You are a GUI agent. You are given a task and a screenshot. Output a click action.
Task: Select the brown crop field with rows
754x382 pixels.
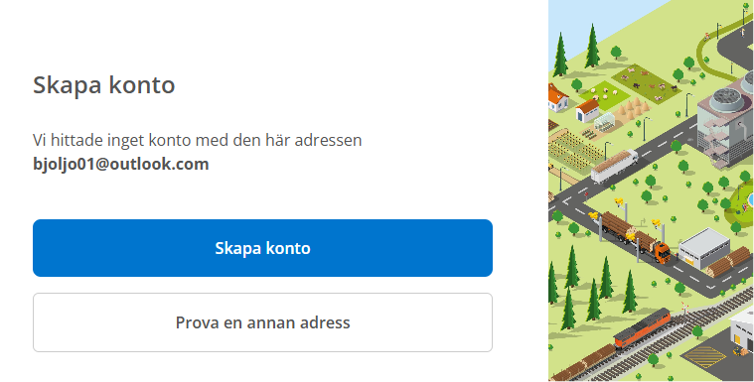(x=576, y=149)
